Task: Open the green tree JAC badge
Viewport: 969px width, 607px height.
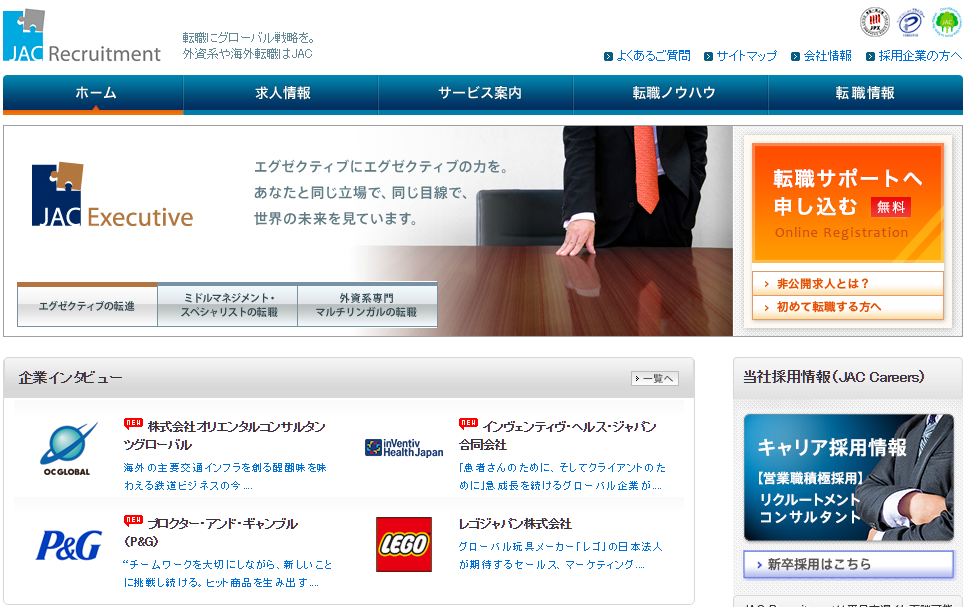Action: click(947, 22)
